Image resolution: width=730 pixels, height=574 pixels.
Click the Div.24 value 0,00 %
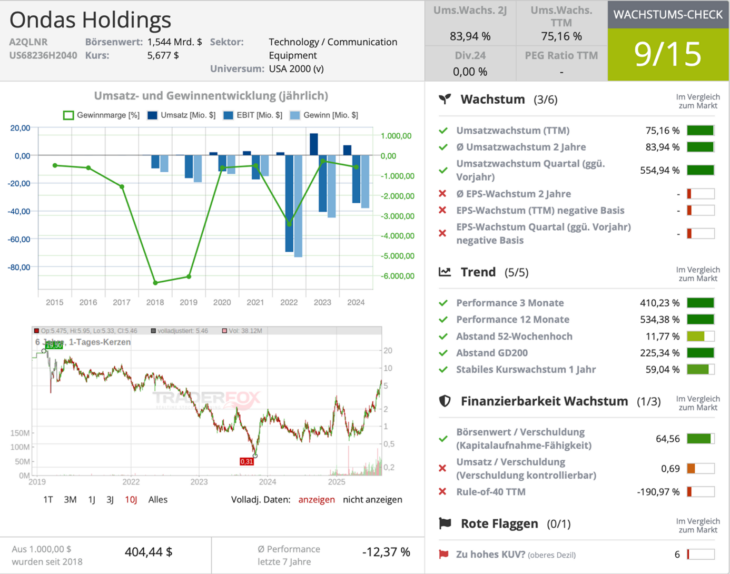pos(470,72)
